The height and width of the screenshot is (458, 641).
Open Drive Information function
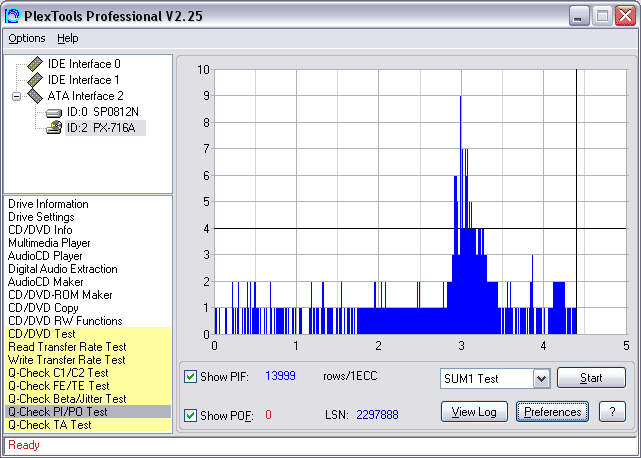48,204
